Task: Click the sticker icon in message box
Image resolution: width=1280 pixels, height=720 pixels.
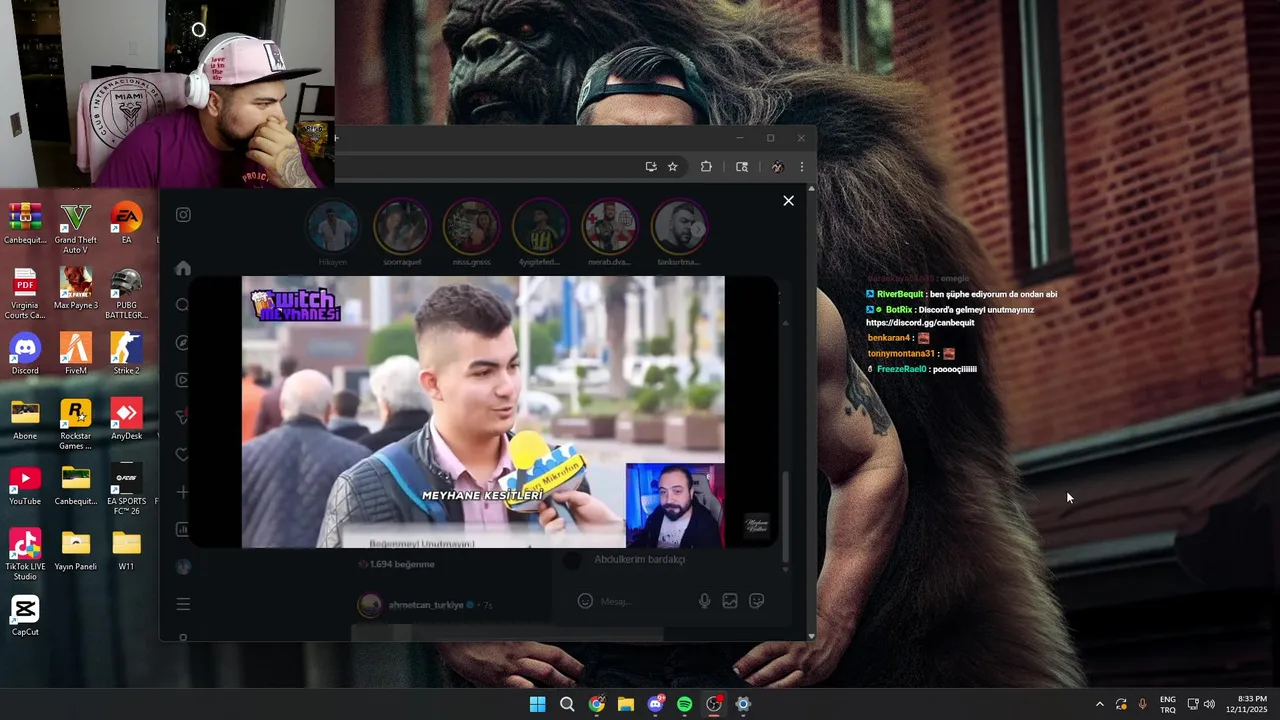Action: [x=756, y=601]
